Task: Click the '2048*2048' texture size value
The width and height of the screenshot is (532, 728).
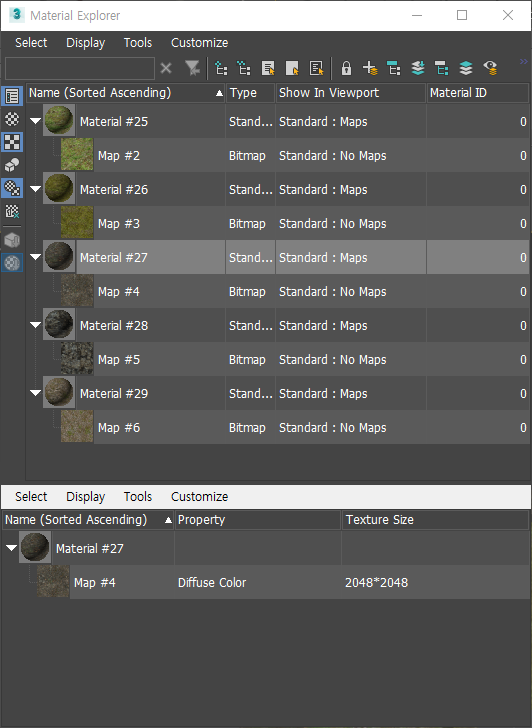Action: [x=376, y=583]
